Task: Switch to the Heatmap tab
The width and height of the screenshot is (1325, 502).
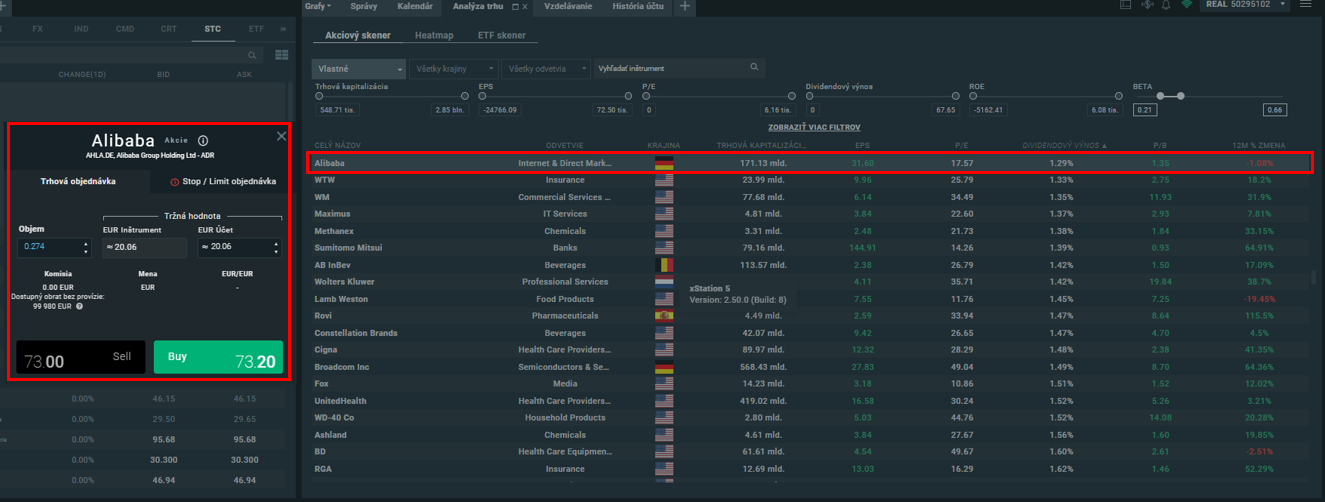Action: point(433,35)
